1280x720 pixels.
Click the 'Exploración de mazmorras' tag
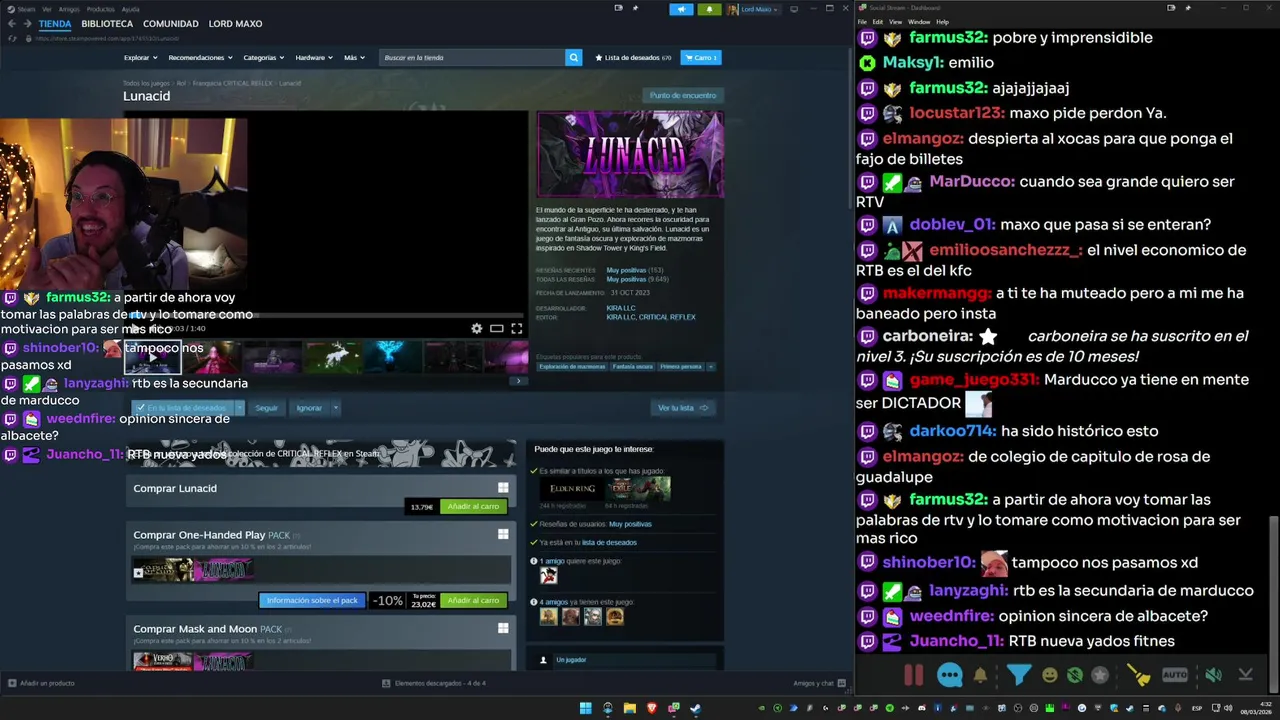572,367
